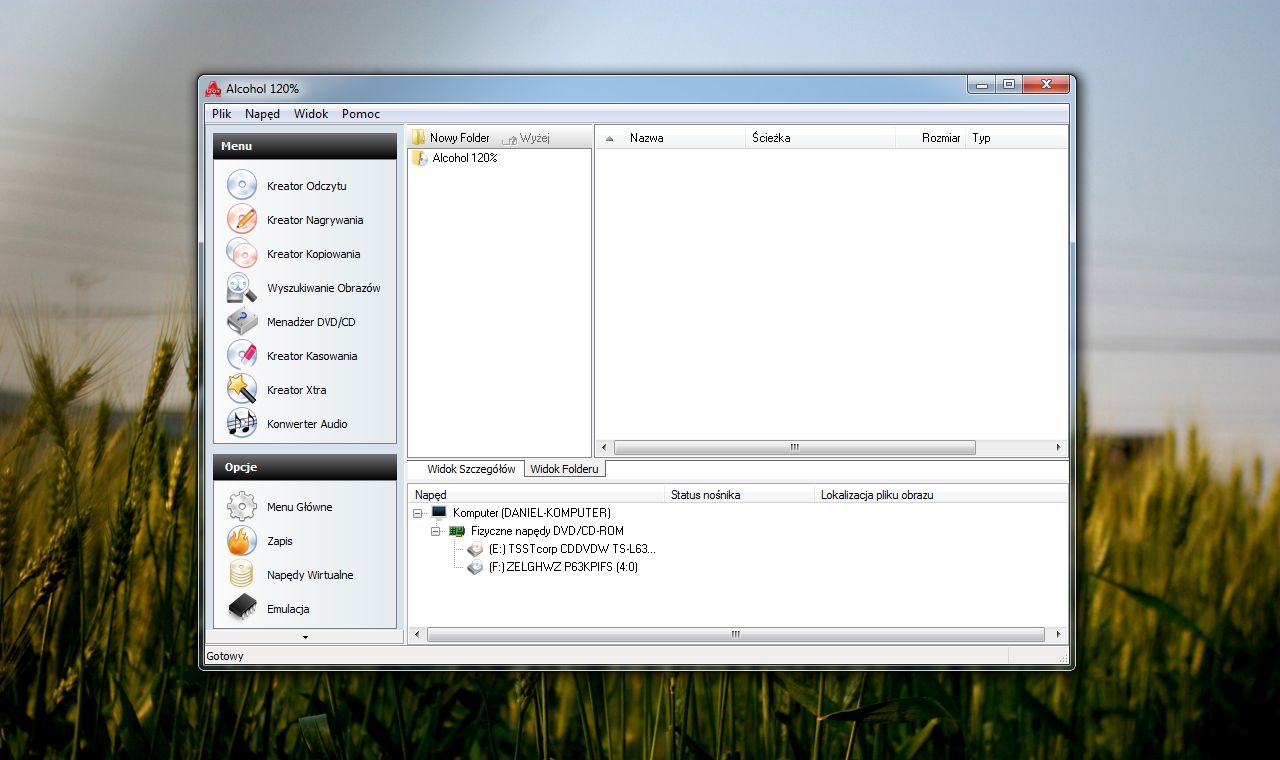Select (E:) TSSTcorp CDDVDW drive row
This screenshot has width=1280, height=760.
tap(572, 549)
